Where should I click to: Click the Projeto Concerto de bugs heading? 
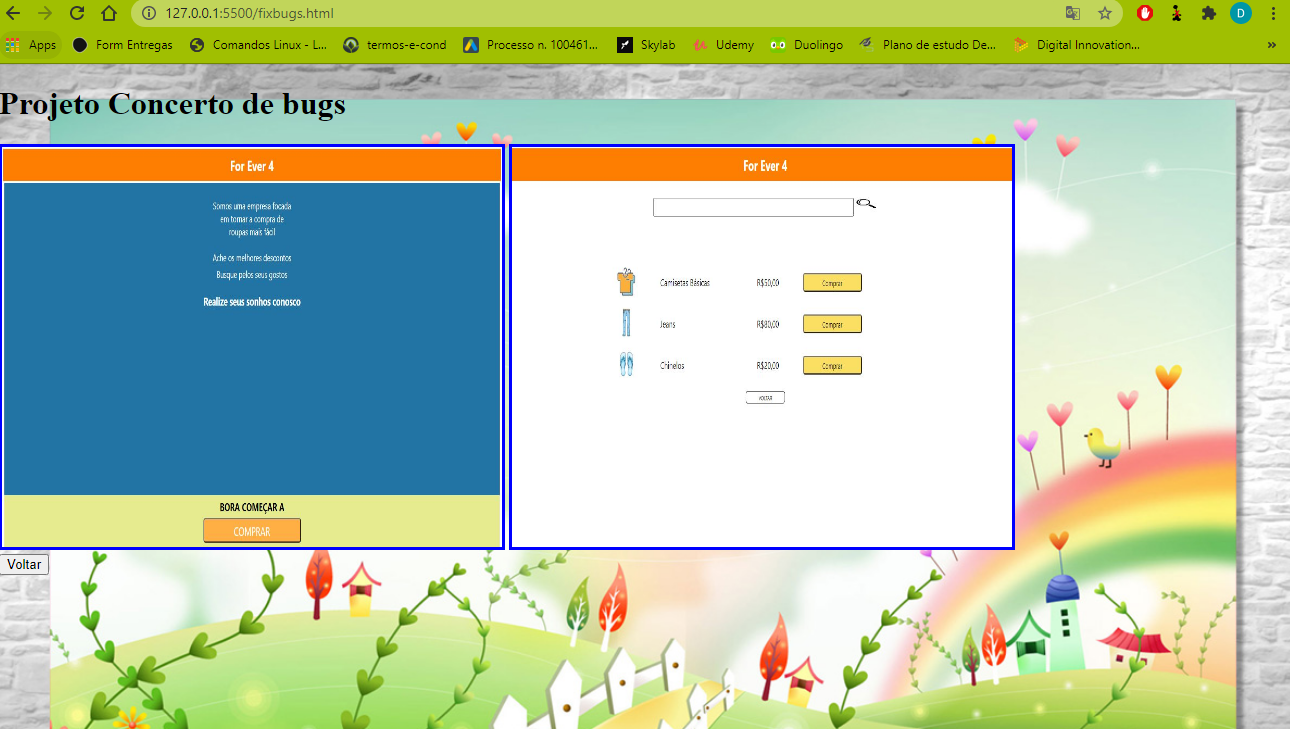173,104
